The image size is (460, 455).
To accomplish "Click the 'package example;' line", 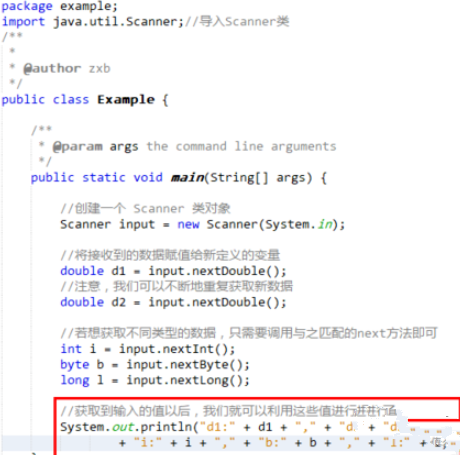I will [x=60, y=6].
